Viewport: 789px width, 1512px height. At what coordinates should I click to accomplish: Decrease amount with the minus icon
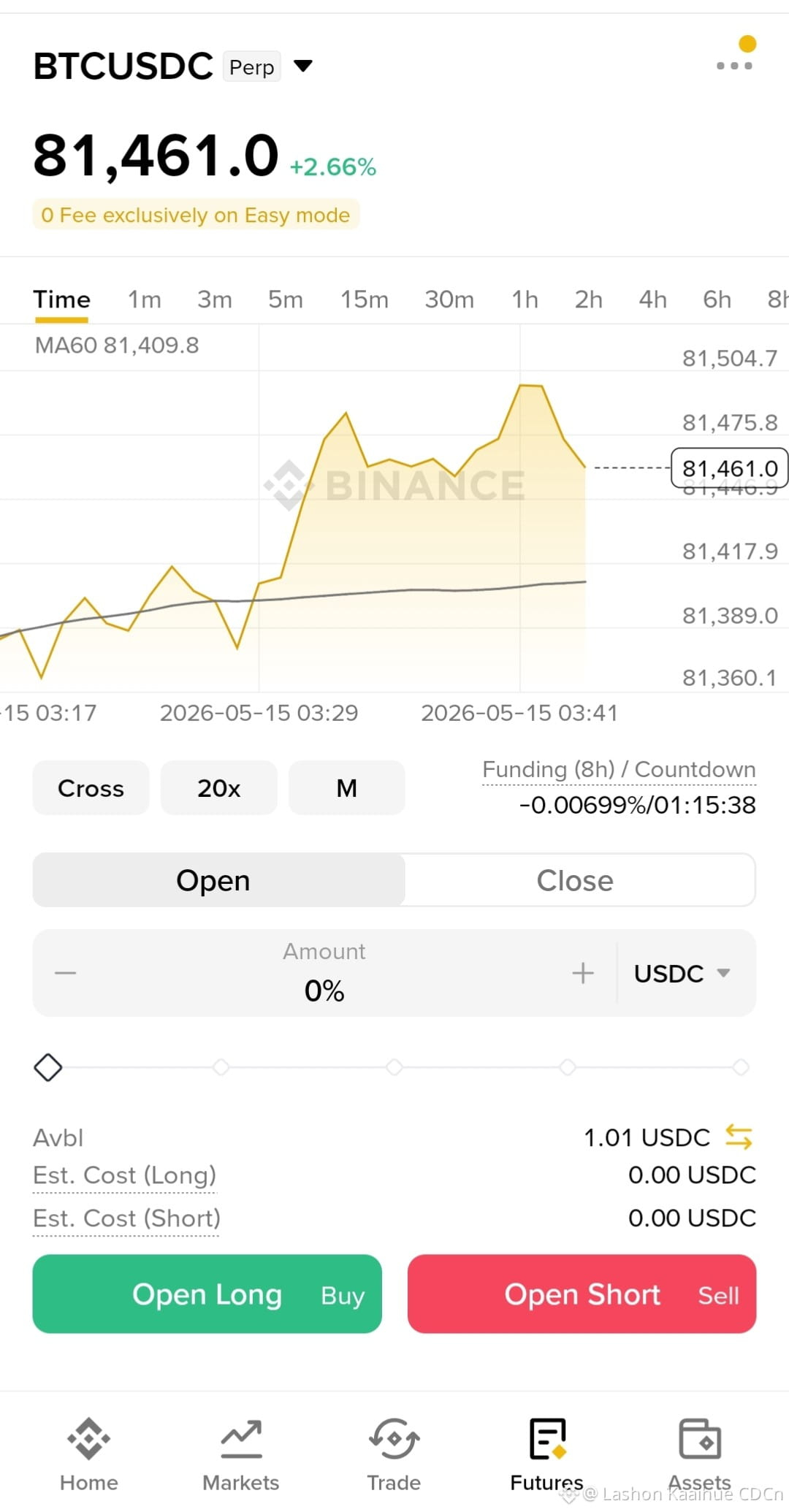66,973
